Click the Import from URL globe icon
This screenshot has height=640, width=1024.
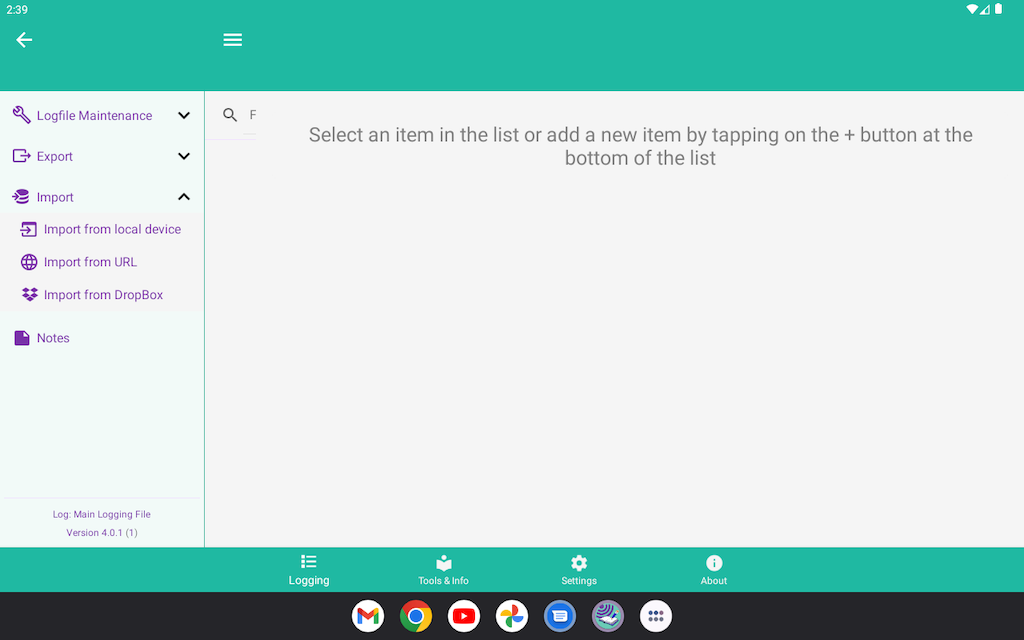click(29, 262)
